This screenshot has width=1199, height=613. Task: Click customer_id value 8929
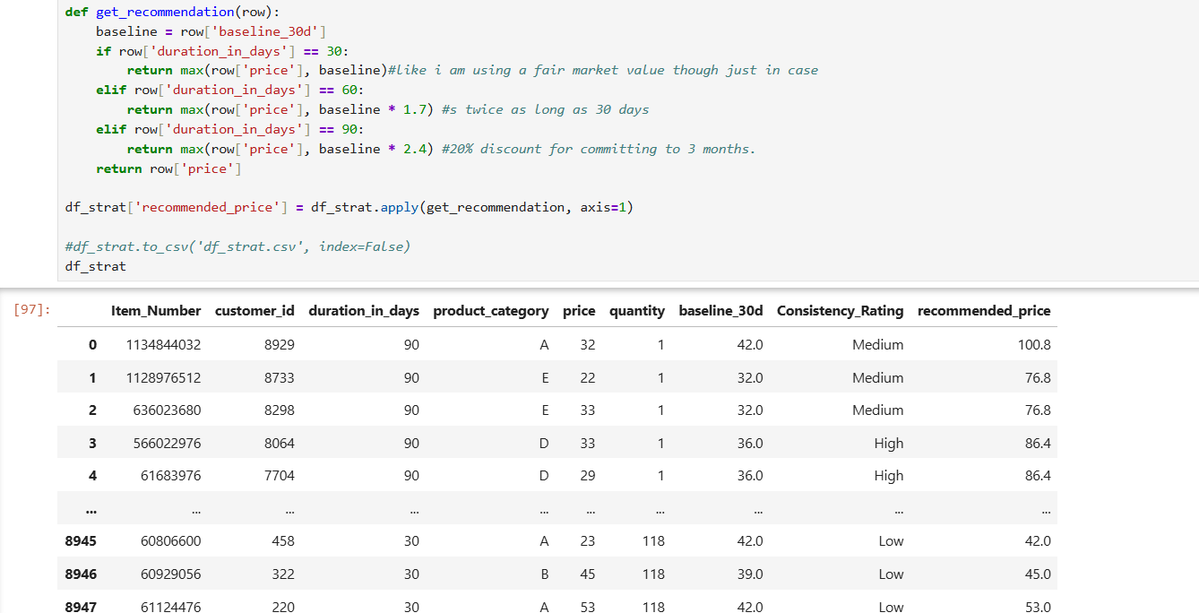click(280, 345)
